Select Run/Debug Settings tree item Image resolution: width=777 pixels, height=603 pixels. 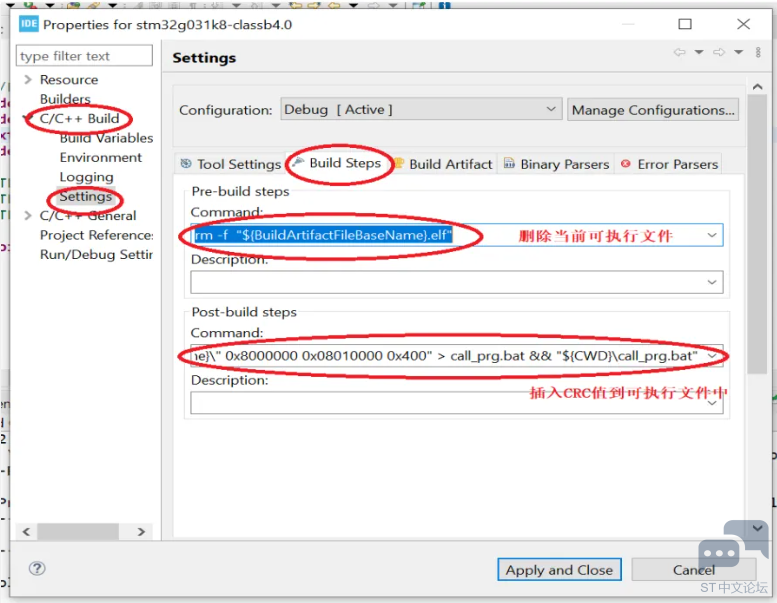(96, 255)
